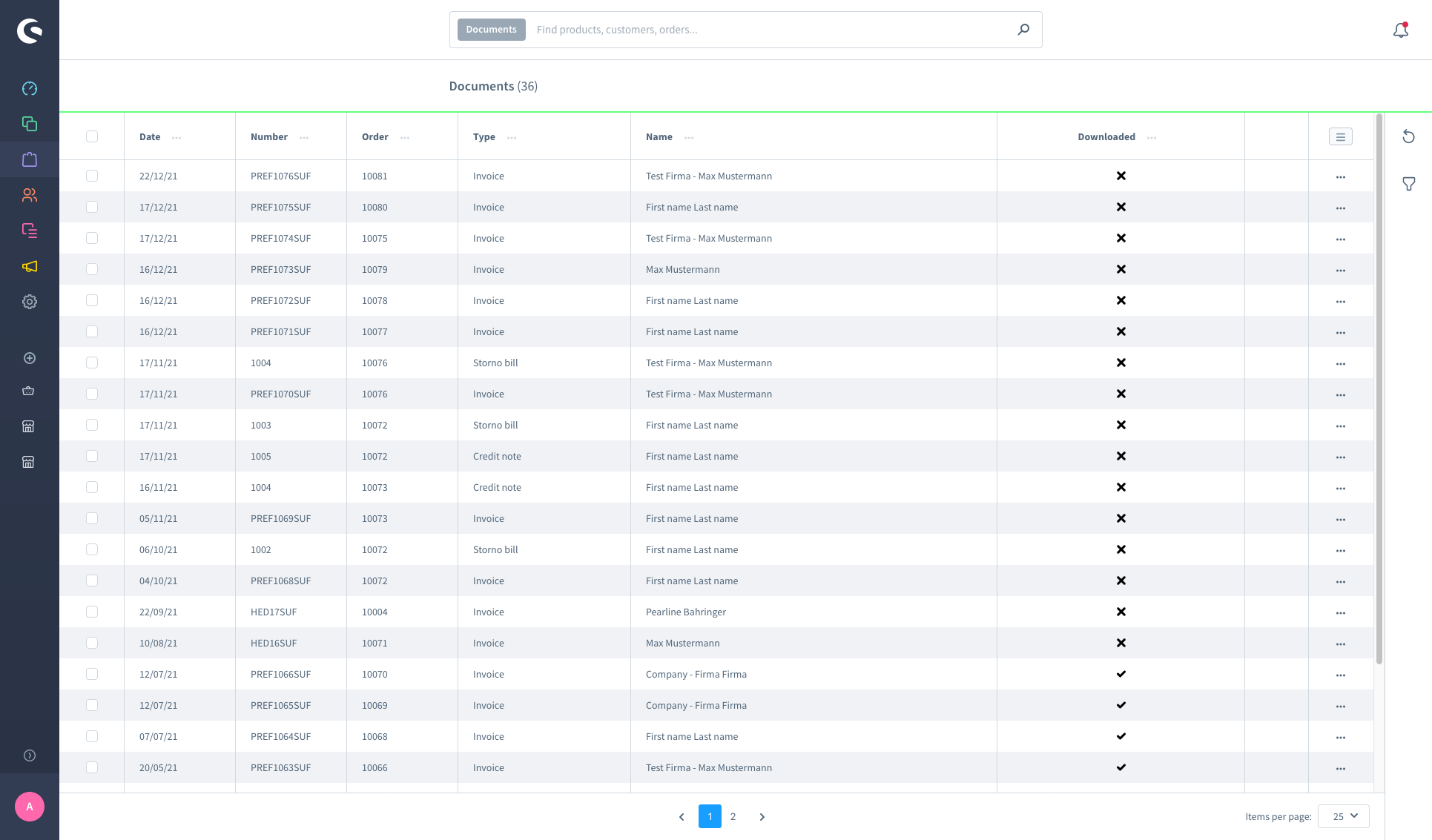Click name Pearline Bahringer
The height and width of the screenshot is (840, 1432).
(x=686, y=612)
